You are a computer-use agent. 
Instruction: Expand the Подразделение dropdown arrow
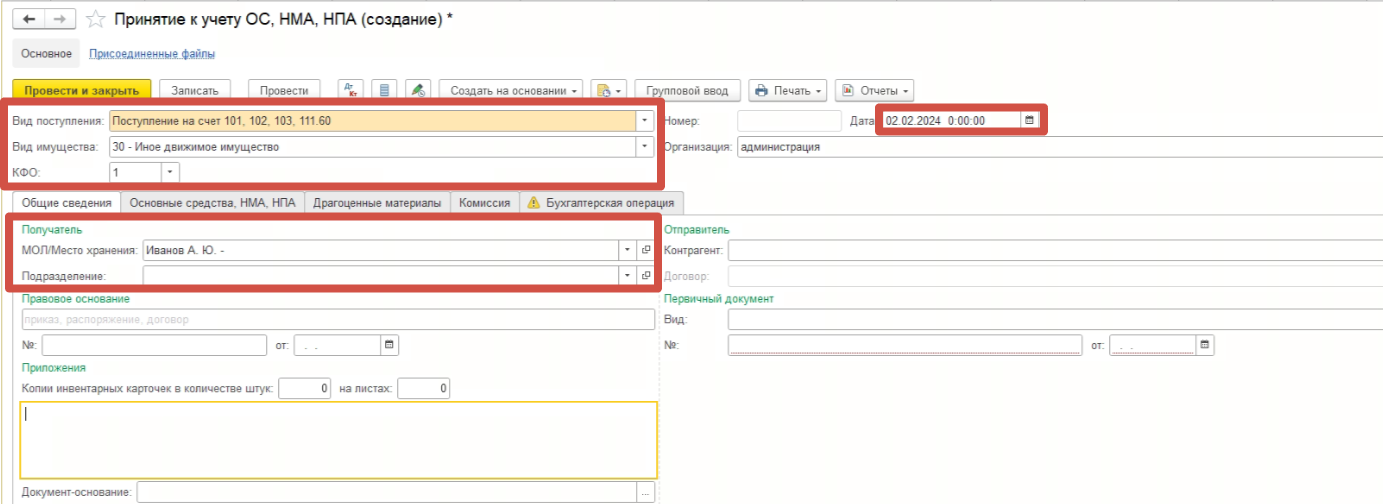(x=628, y=275)
